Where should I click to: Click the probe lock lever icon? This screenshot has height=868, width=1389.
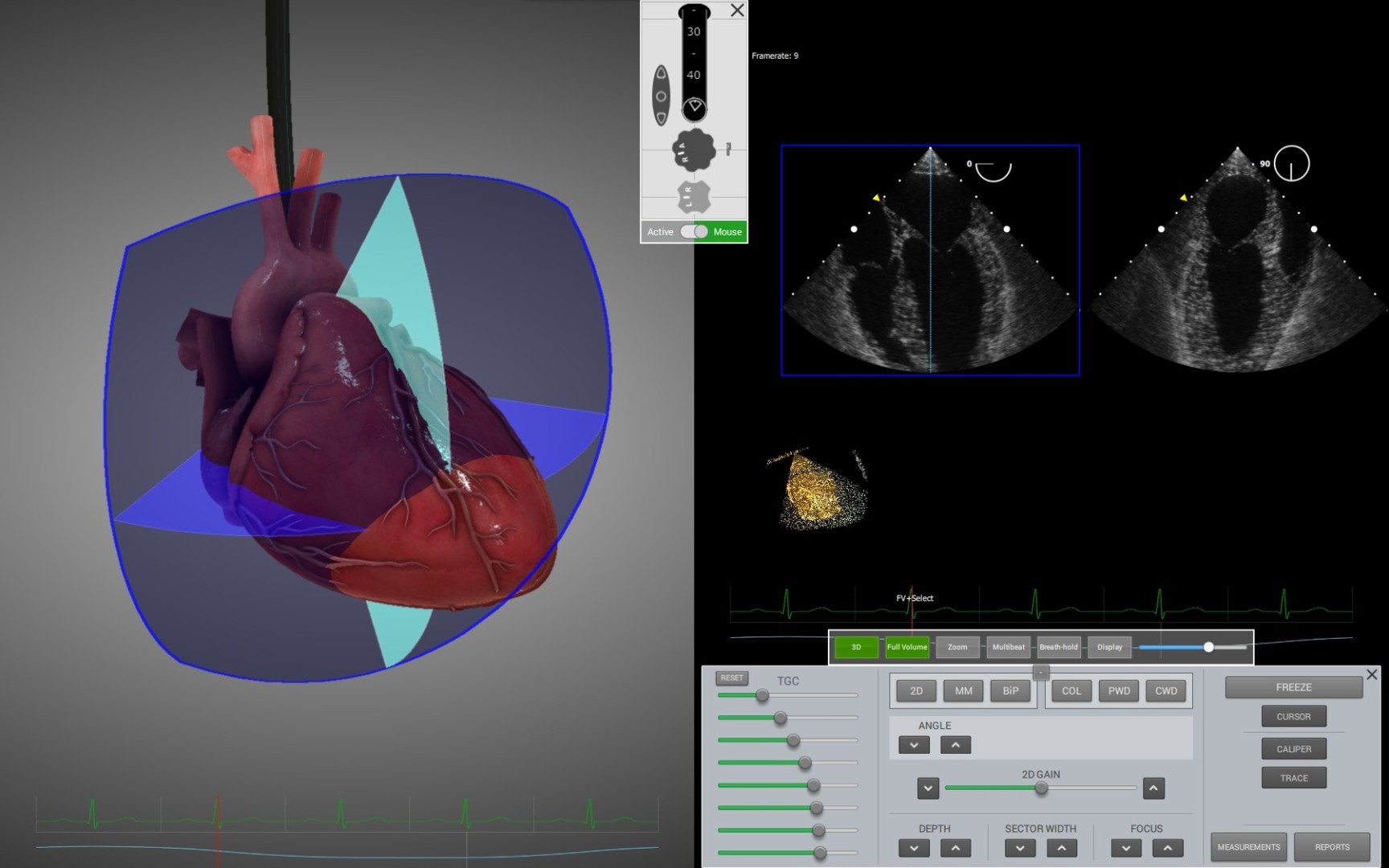(x=728, y=149)
